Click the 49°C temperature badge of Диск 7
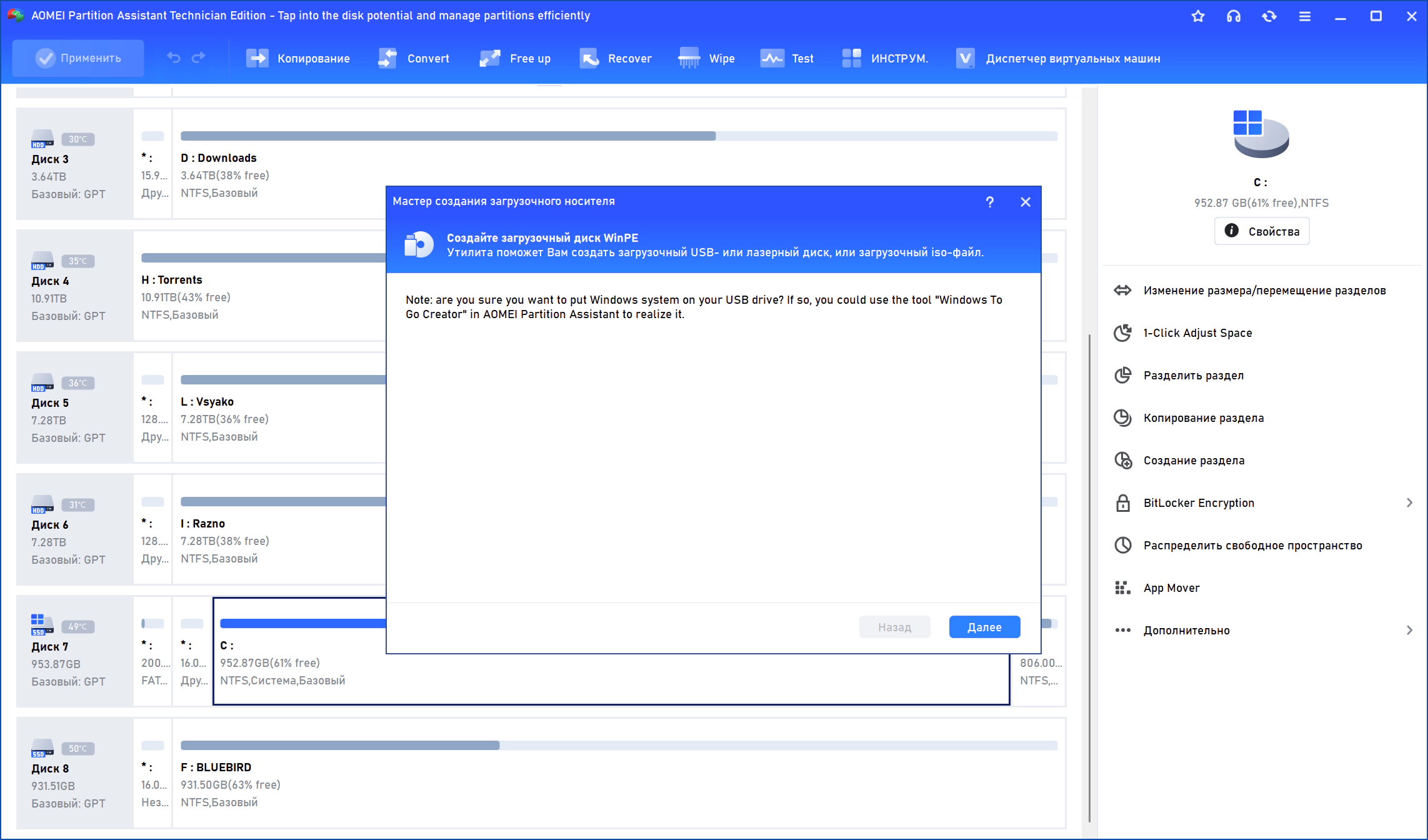 (78, 627)
